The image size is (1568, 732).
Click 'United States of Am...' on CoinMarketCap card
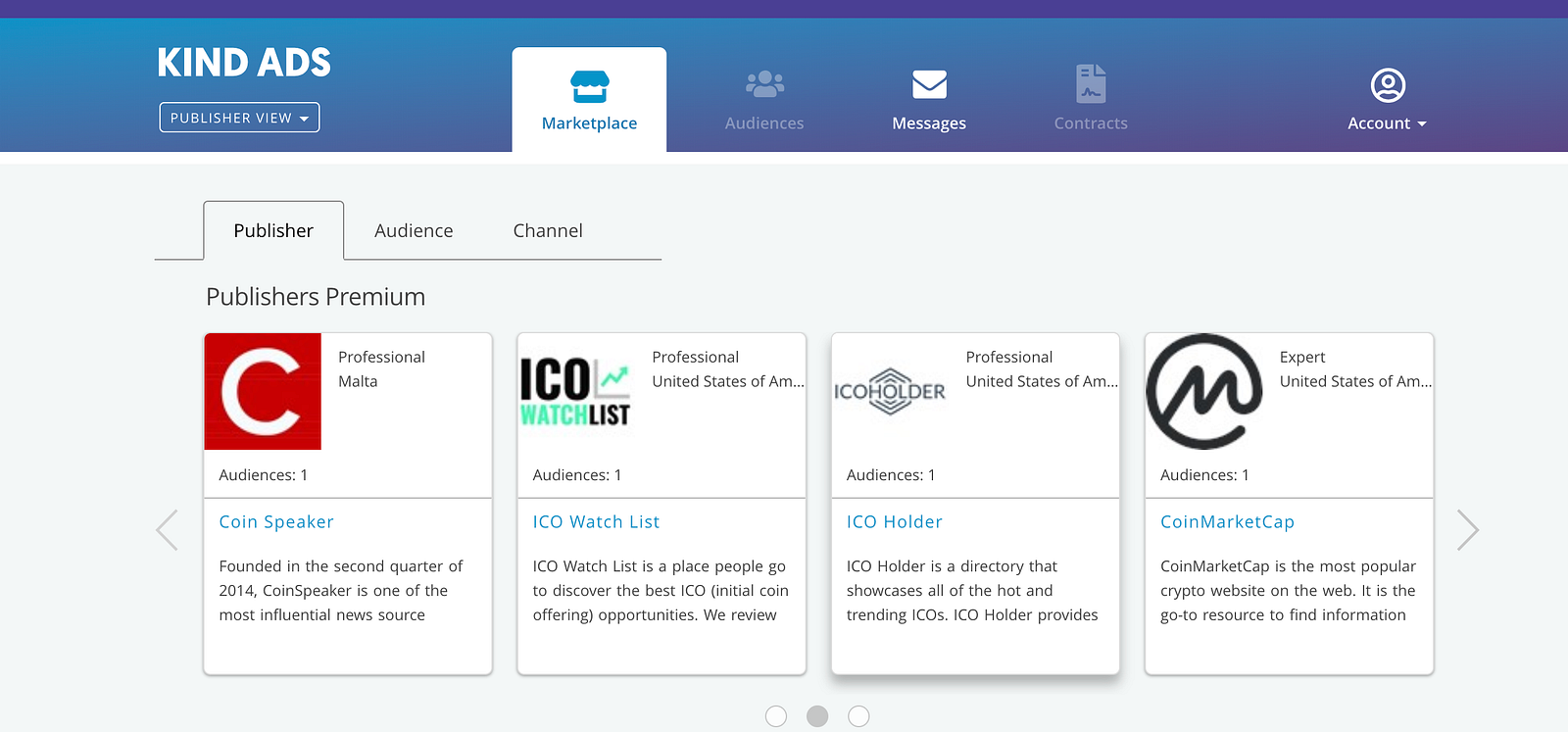[x=1355, y=381]
